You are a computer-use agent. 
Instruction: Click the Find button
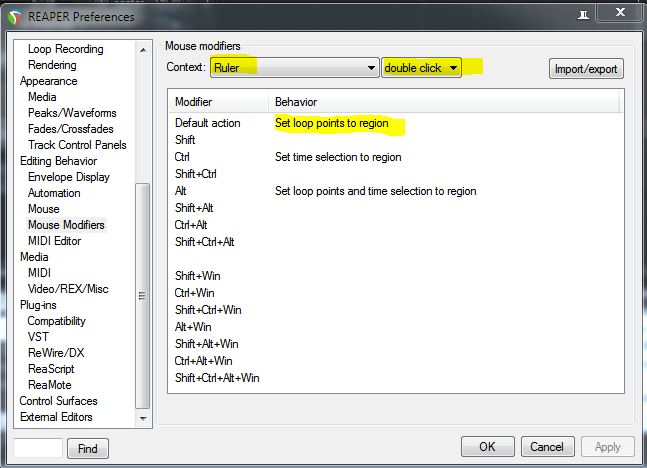[88, 448]
